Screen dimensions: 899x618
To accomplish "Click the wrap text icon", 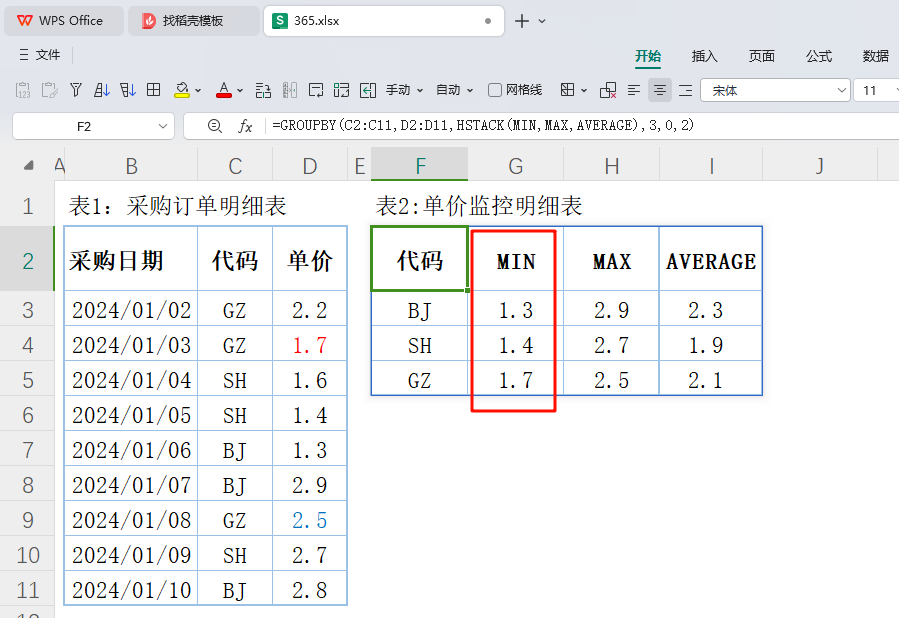I will pos(316,90).
